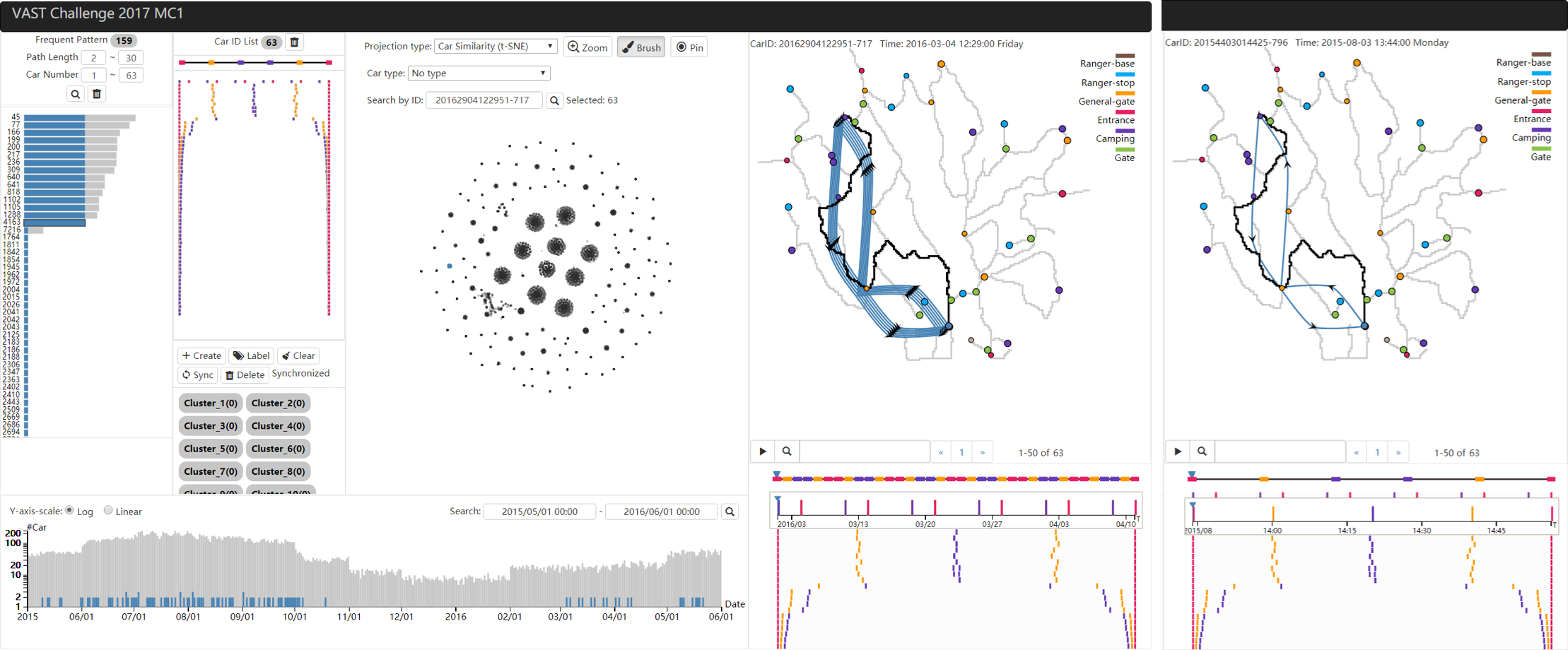Select Linear Y-axis scale radio button
Image resolution: width=1568 pixels, height=650 pixels.
tap(108, 510)
